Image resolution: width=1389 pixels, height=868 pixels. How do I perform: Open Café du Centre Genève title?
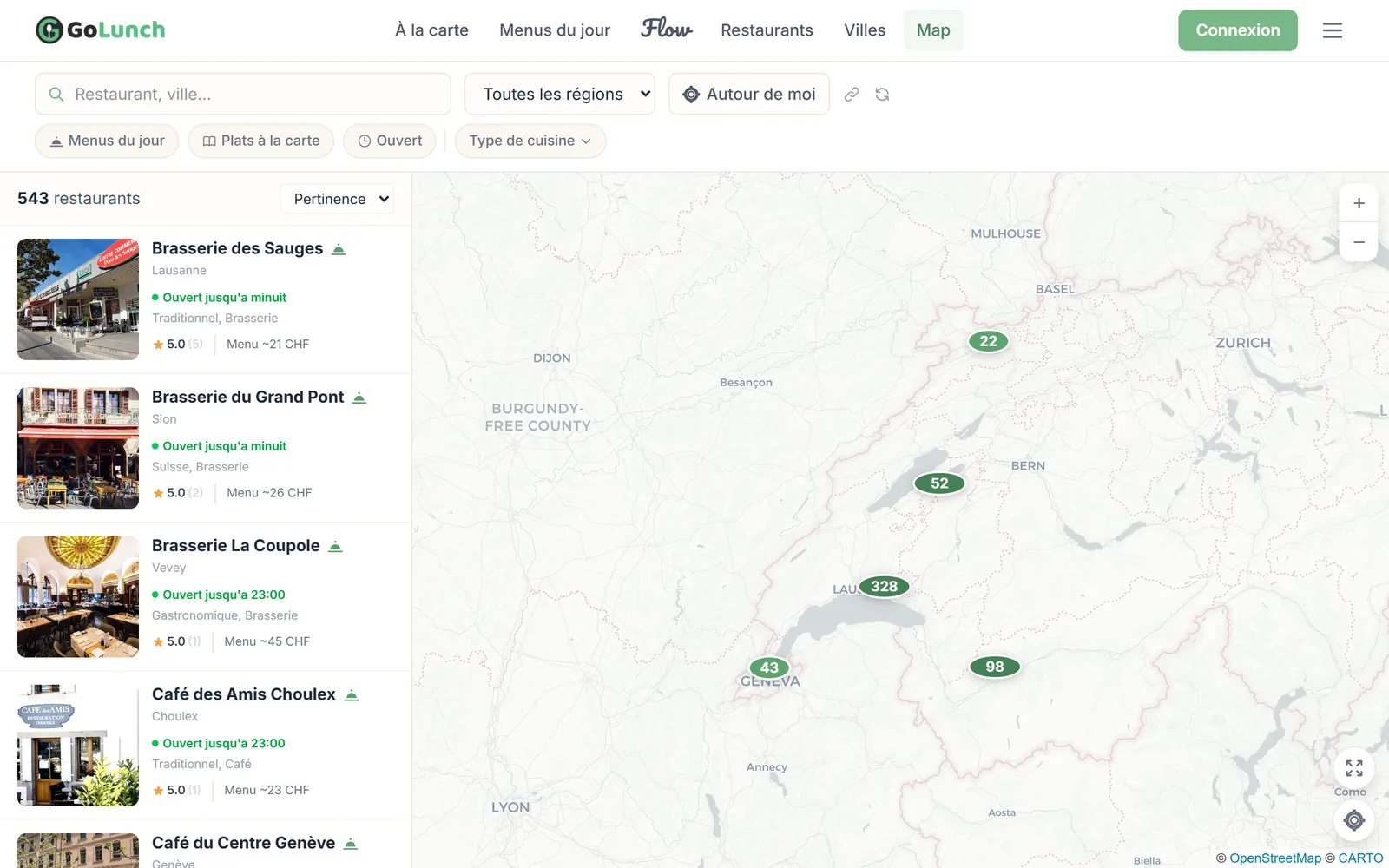coord(243,843)
